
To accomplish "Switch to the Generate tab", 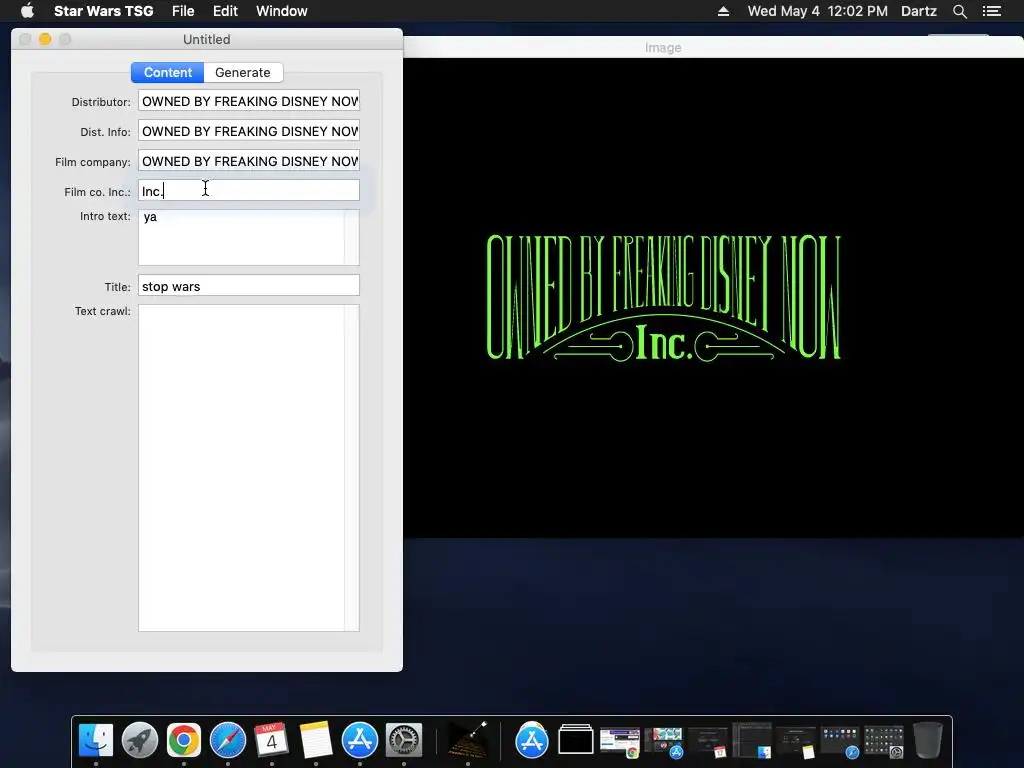I will tap(243, 72).
